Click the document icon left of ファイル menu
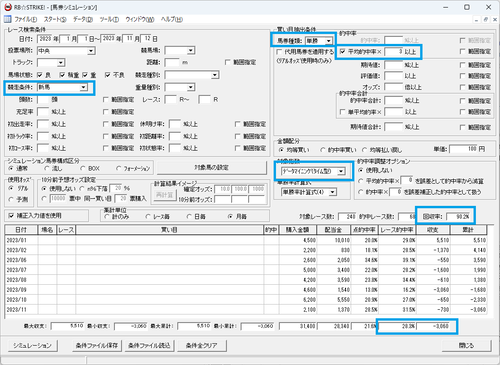The width and height of the screenshot is (500, 365). (7, 19)
